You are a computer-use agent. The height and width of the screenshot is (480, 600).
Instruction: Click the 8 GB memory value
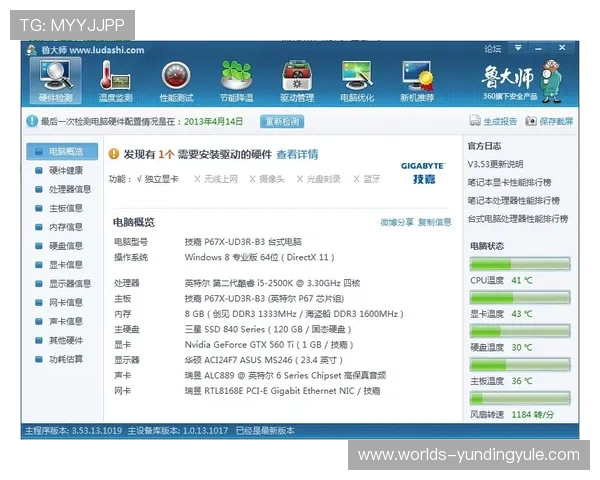294,314
